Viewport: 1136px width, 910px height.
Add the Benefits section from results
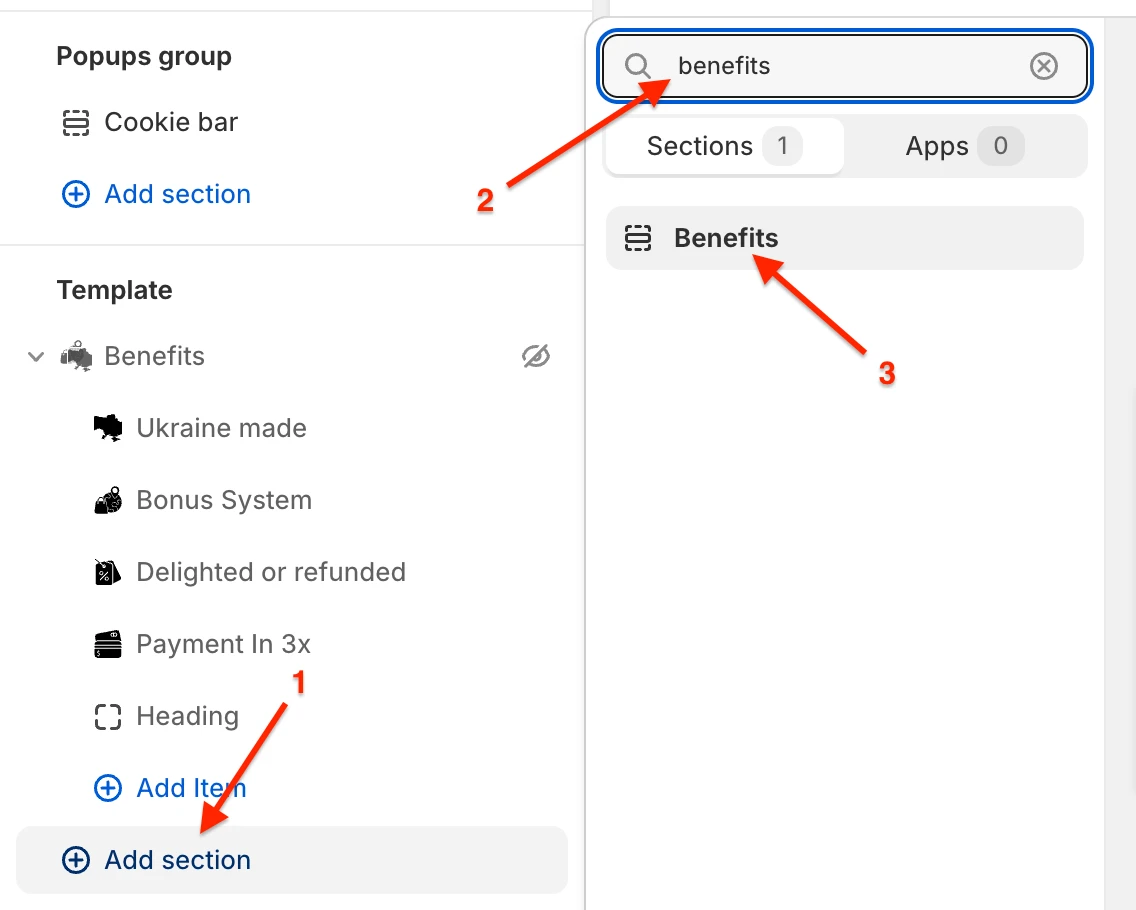coord(845,238)
